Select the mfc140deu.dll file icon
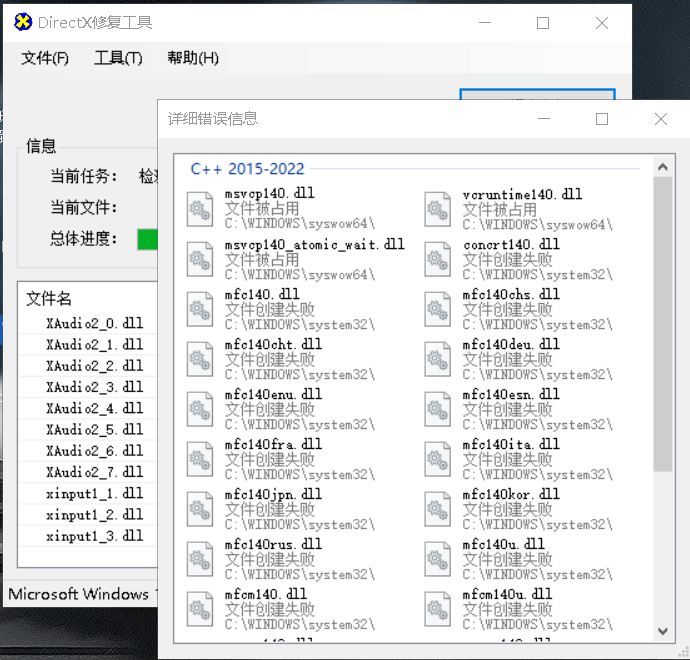 [x=437, y=359]
